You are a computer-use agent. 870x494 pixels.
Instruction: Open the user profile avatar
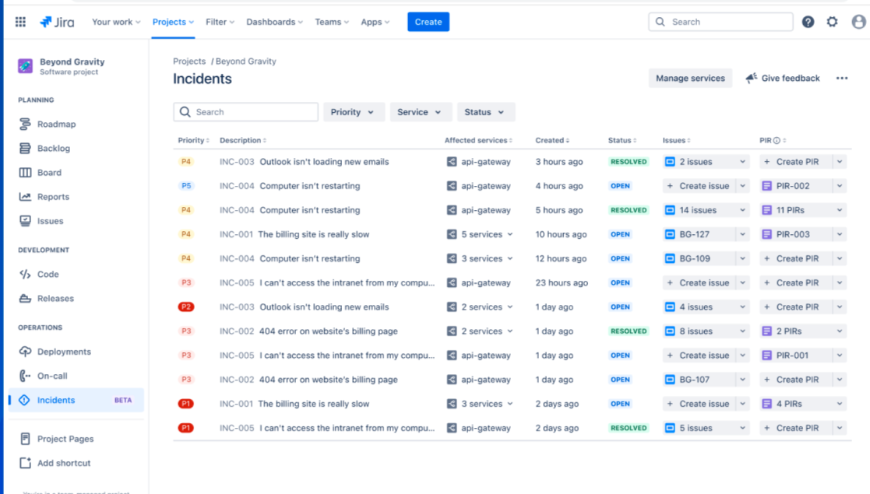coord(858,22)
